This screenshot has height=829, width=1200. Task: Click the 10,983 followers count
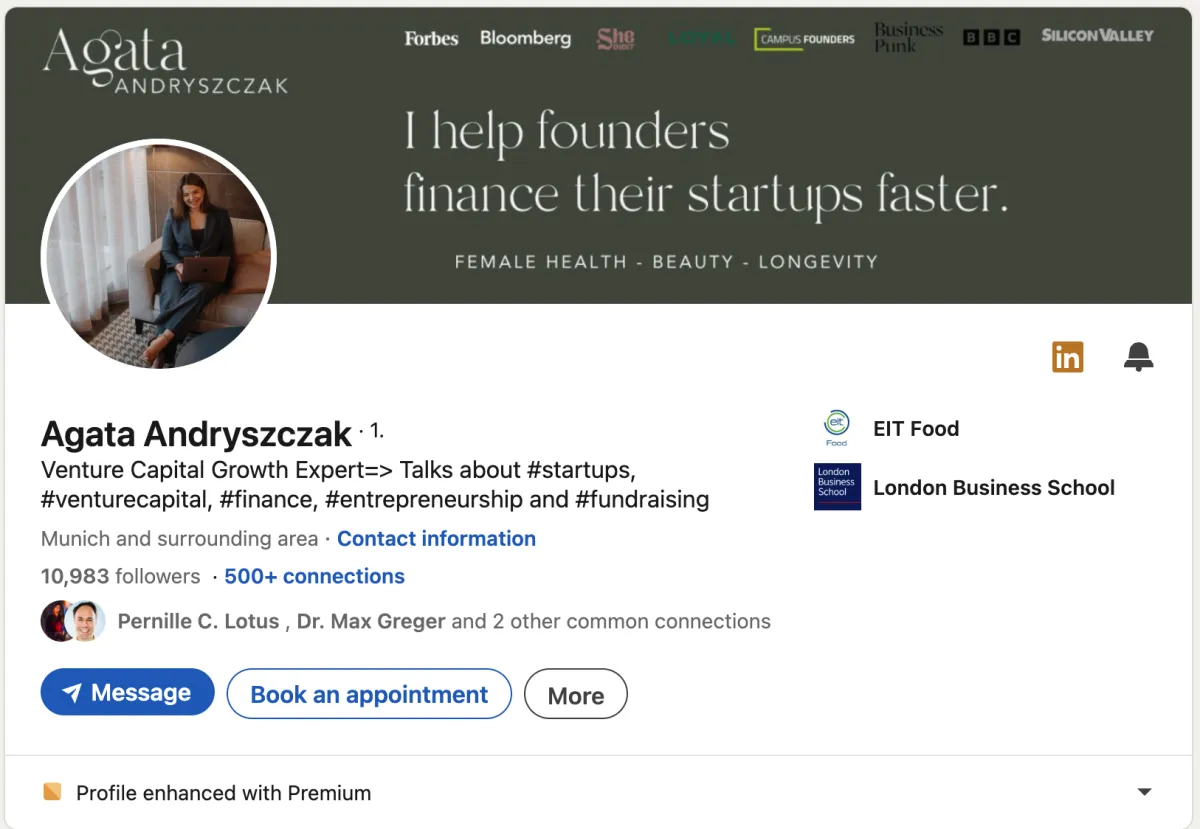click(120, 576)
